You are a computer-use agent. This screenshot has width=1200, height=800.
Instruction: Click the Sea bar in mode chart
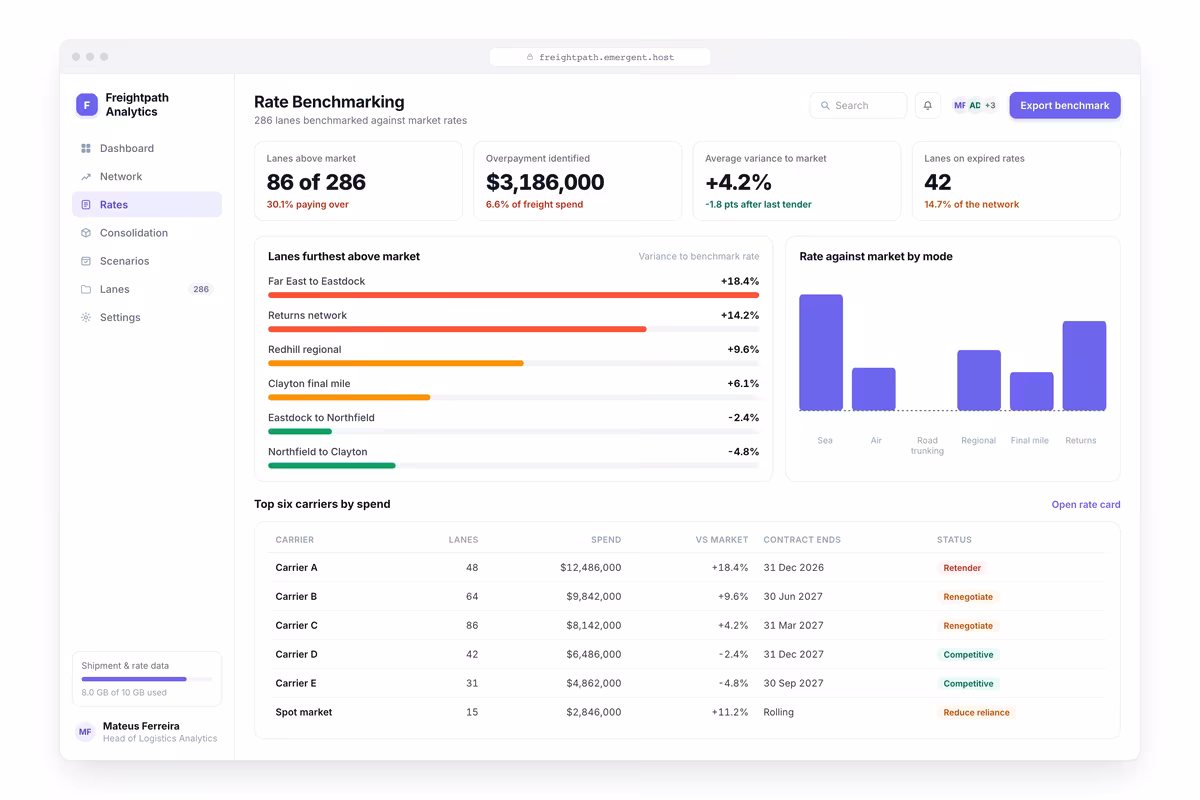[x=821, y=352]
